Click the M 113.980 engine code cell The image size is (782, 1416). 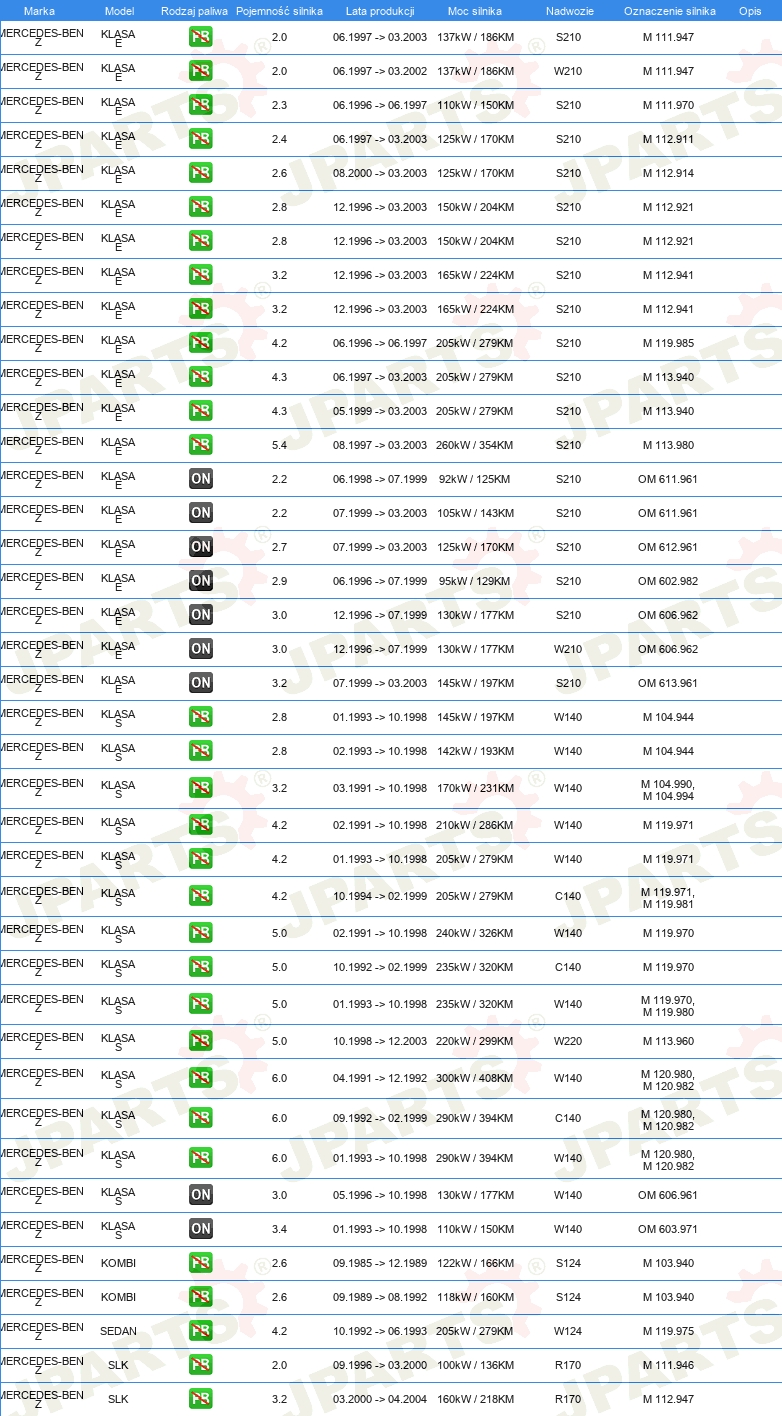(668, 445)
